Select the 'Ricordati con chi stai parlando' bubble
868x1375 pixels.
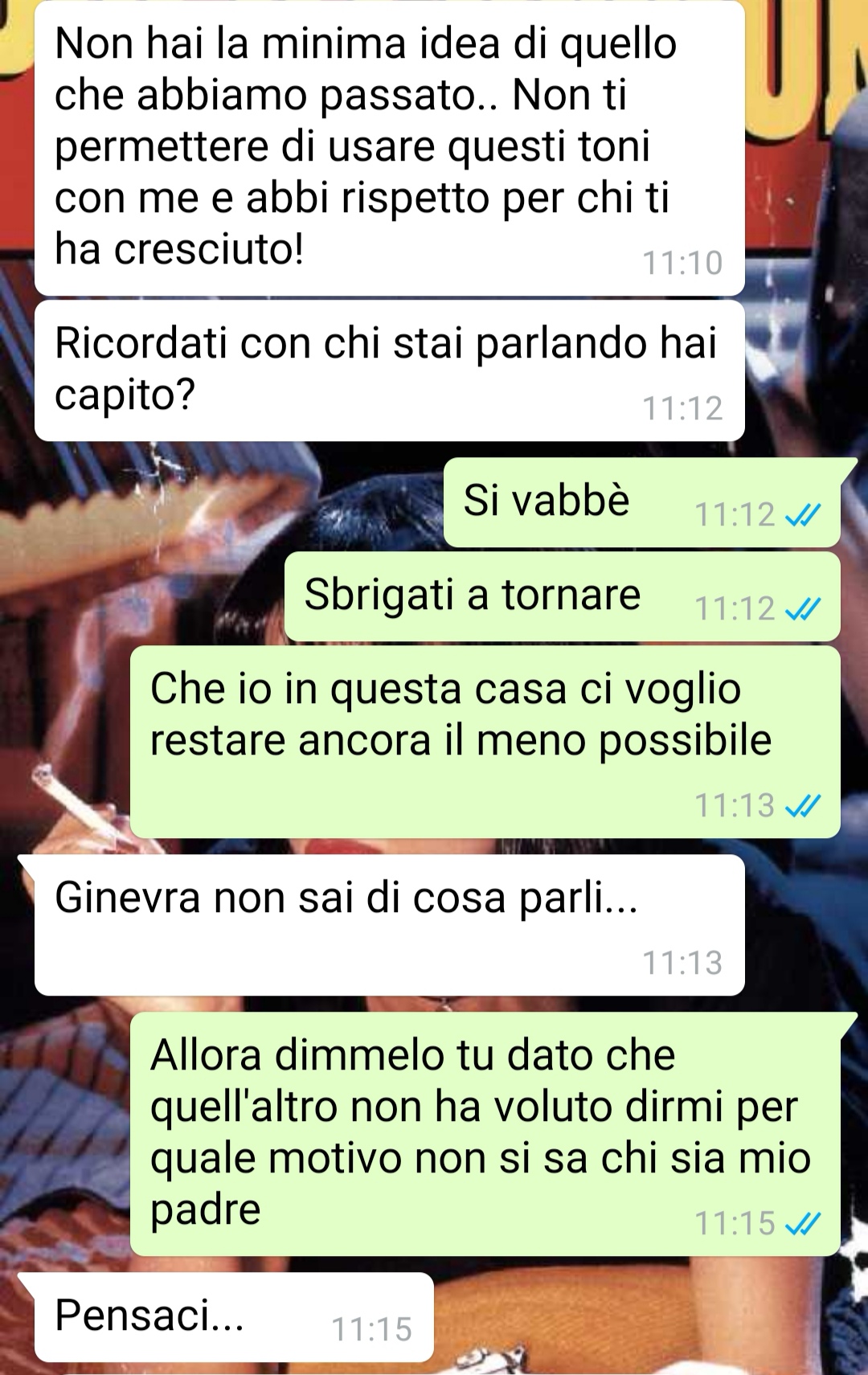pyautogui.click(x=389, y=370)
